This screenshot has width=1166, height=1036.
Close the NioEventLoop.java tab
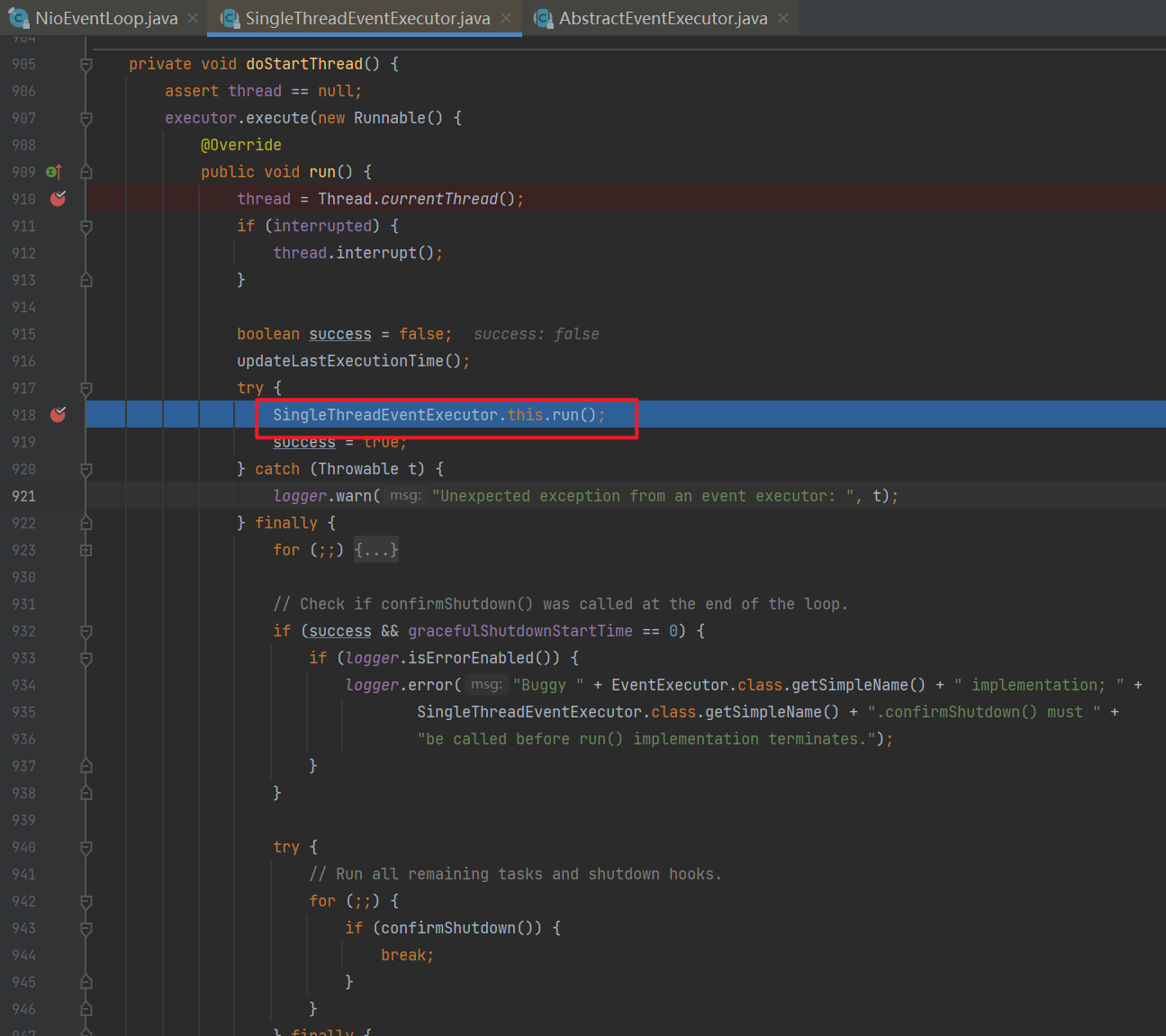tap(193, 18)
